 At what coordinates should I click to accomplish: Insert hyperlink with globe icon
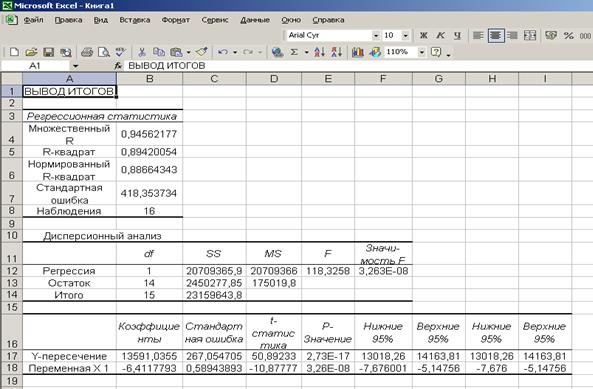(x=278, y=52)
